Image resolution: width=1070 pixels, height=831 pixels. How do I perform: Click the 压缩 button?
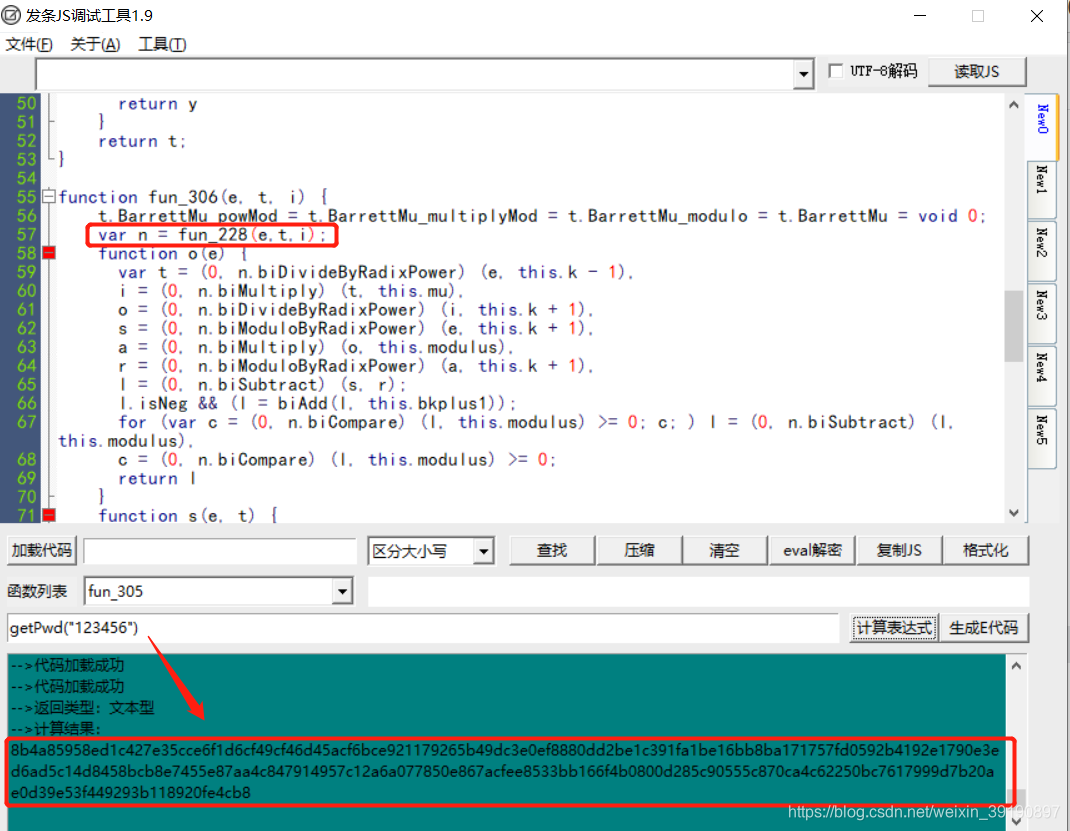tap(639, 550)
